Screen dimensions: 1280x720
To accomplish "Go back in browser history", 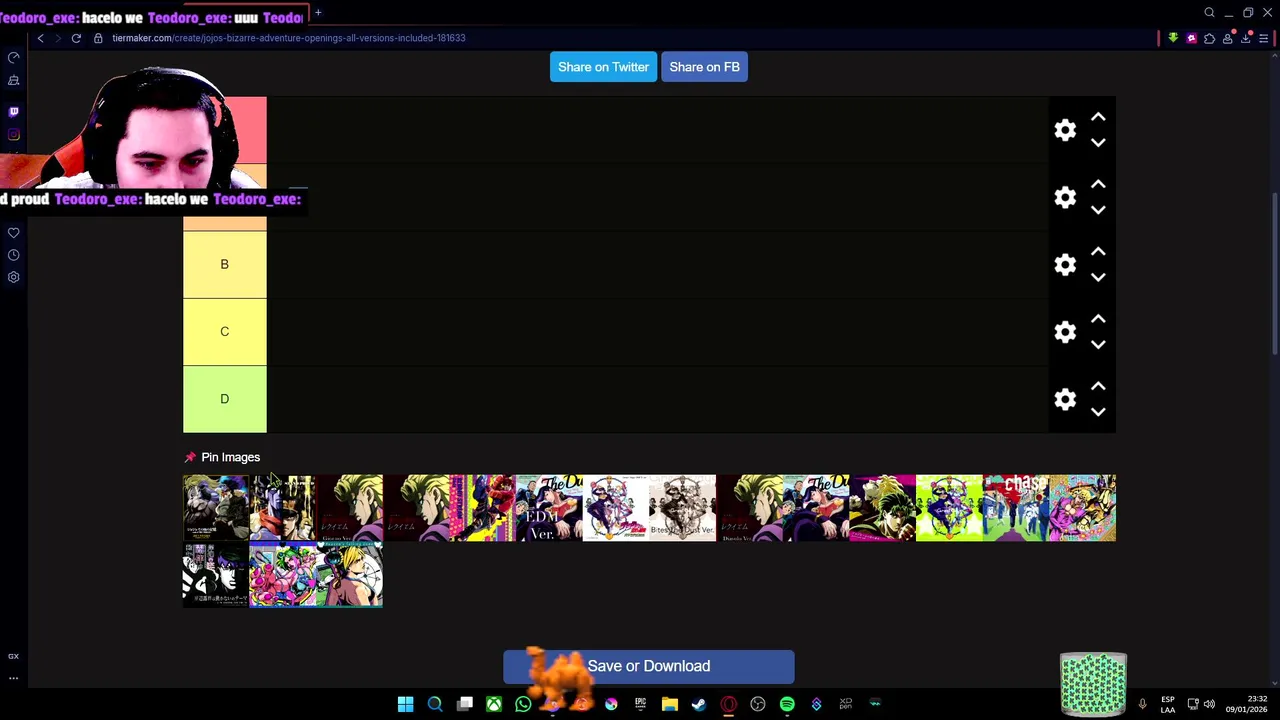I will click(40, 38).
